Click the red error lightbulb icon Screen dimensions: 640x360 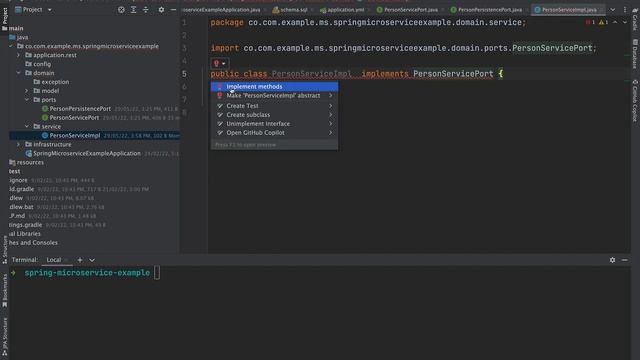click(x=216, y=63)
